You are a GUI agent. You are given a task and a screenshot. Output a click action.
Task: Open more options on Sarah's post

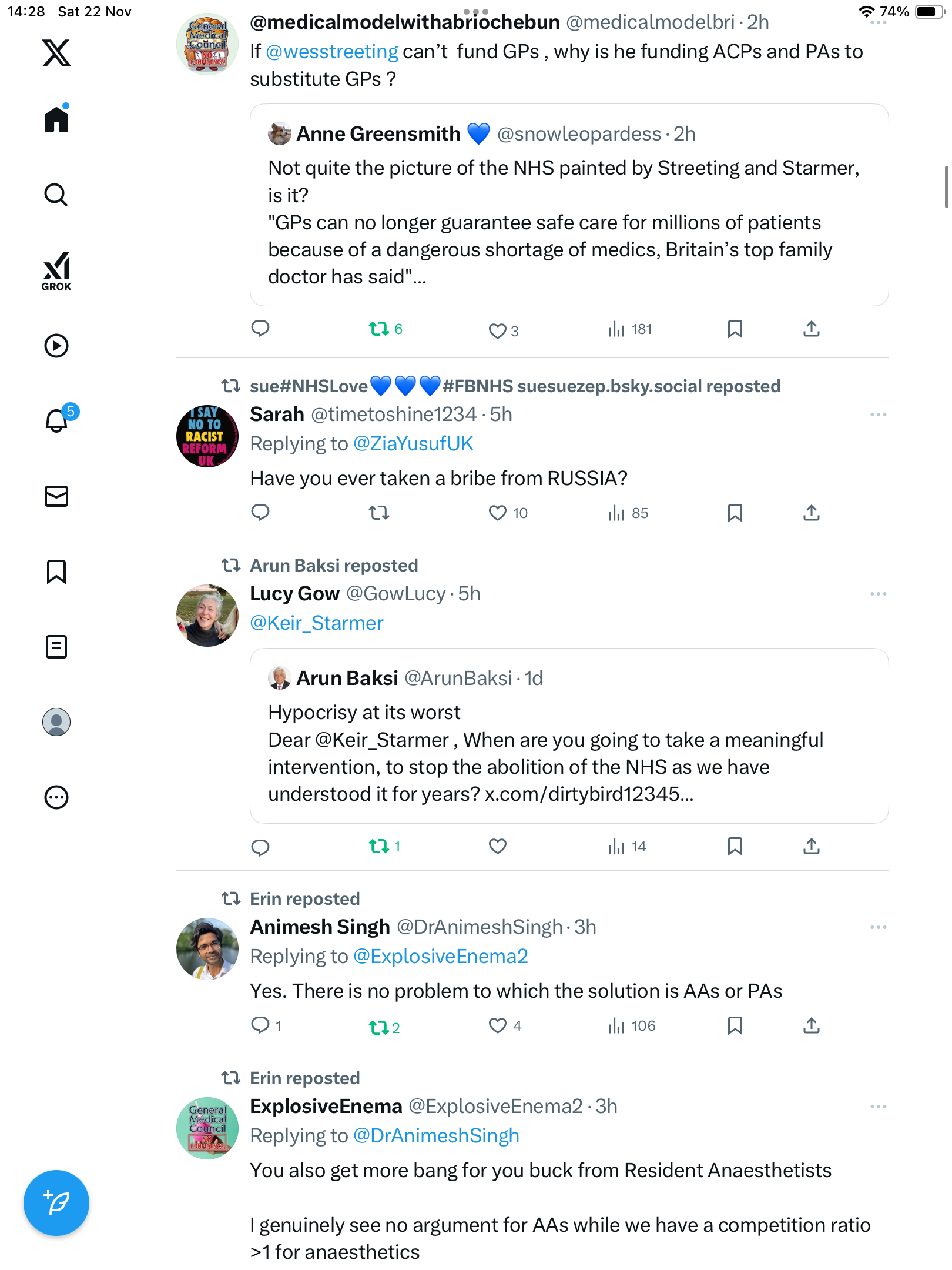point(878,415)
